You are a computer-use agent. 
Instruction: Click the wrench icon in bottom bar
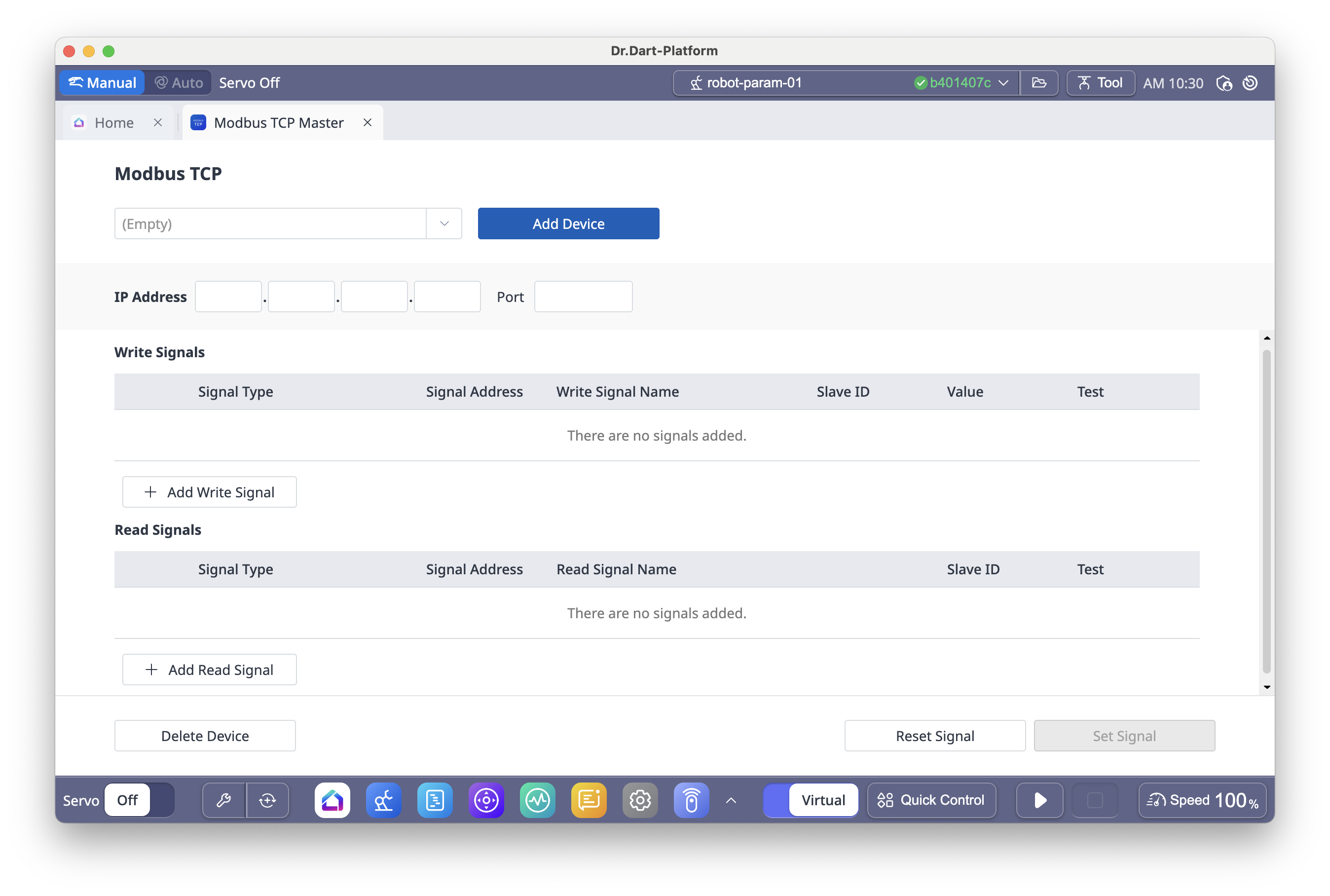click(224, 800)
